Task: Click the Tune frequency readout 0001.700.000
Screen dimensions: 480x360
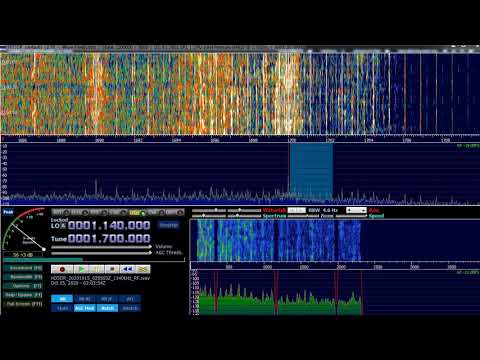Action: tap(109, 239)
